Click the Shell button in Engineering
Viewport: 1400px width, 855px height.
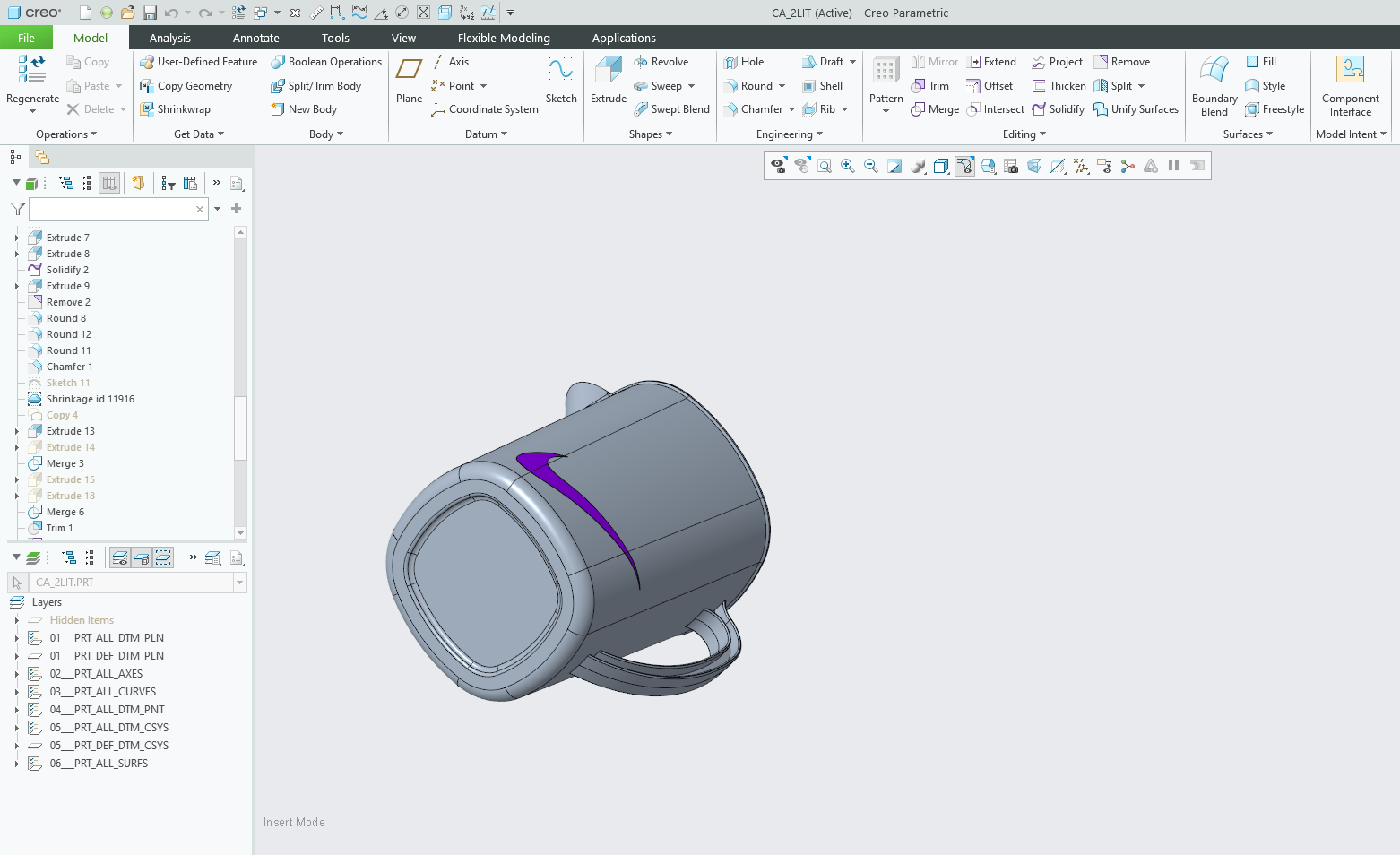click(823, 86)
